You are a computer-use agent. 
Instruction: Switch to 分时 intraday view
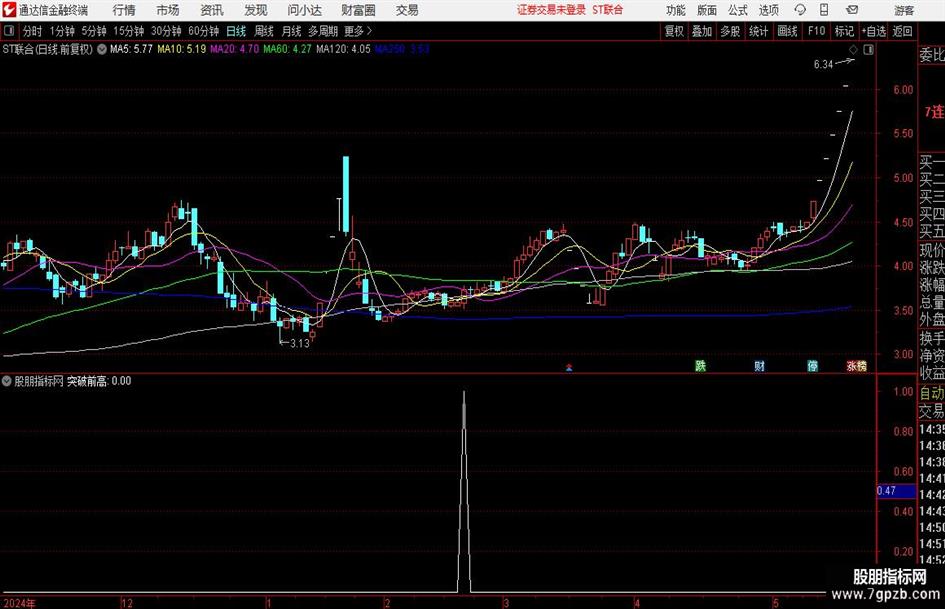33,31
